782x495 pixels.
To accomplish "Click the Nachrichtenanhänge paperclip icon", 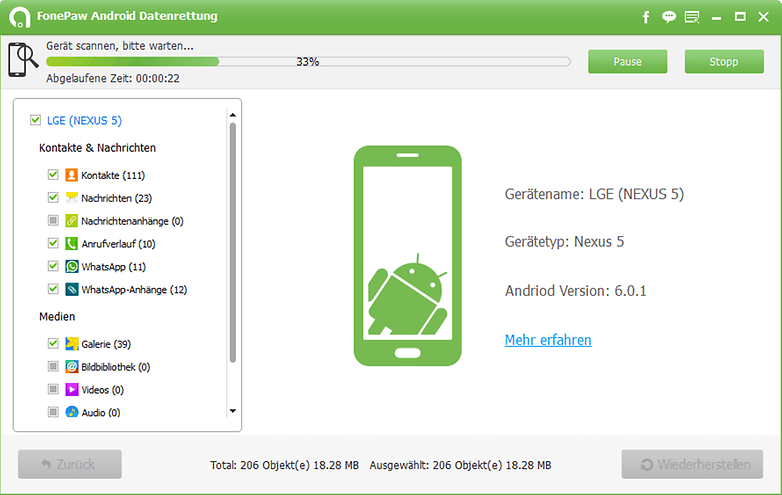I will 71,221.
